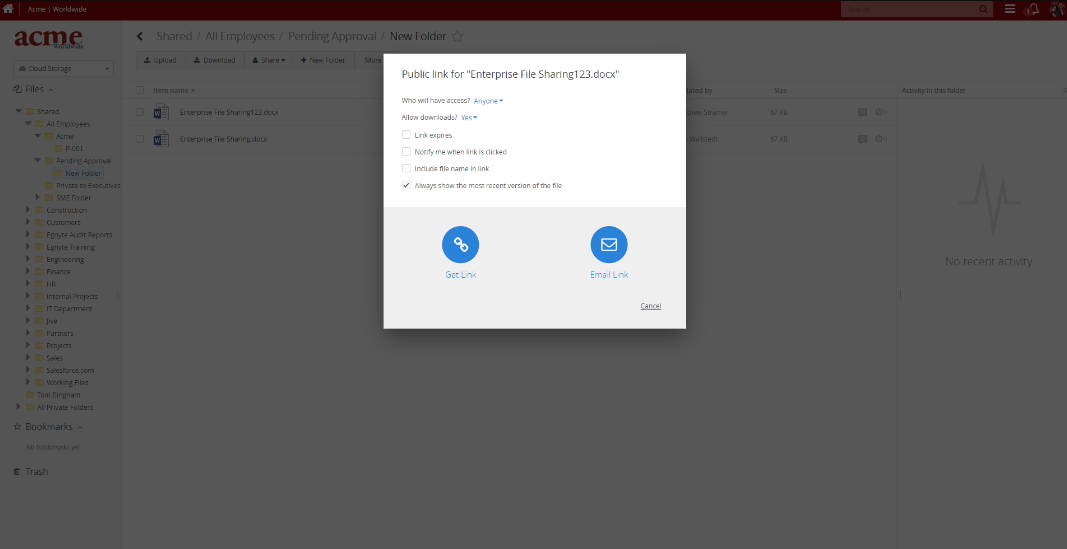Click the Get Link chain icon
The width and height of the screenshot is (1067, 549).
[x=460, y=244]
